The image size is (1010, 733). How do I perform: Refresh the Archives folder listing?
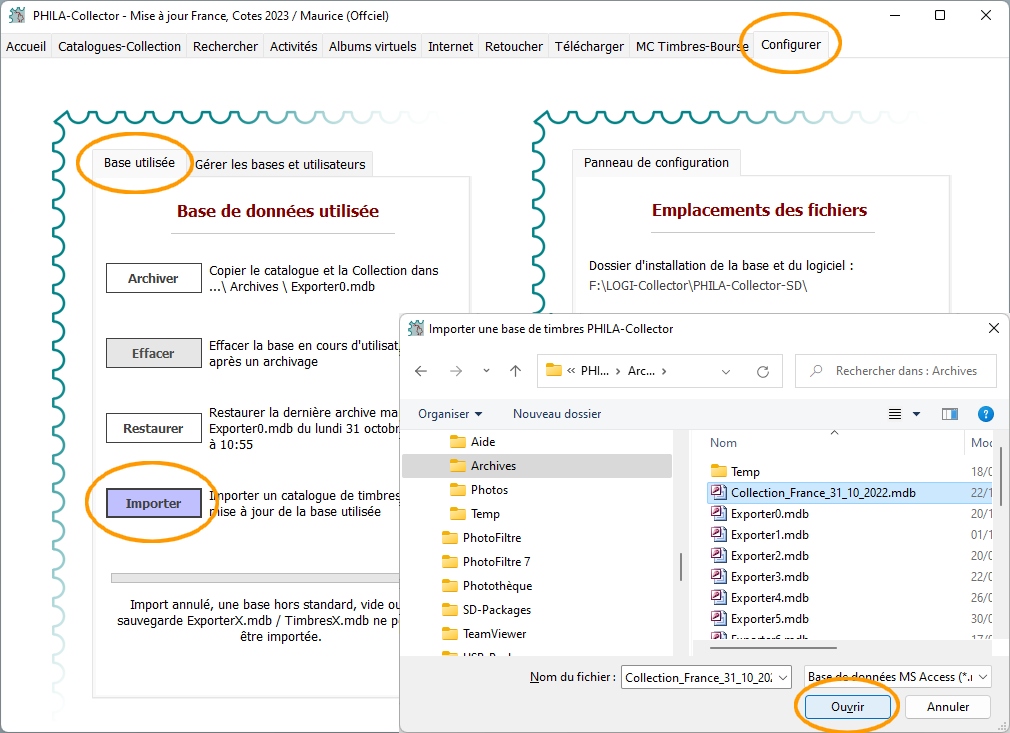(x=763, y=372)
